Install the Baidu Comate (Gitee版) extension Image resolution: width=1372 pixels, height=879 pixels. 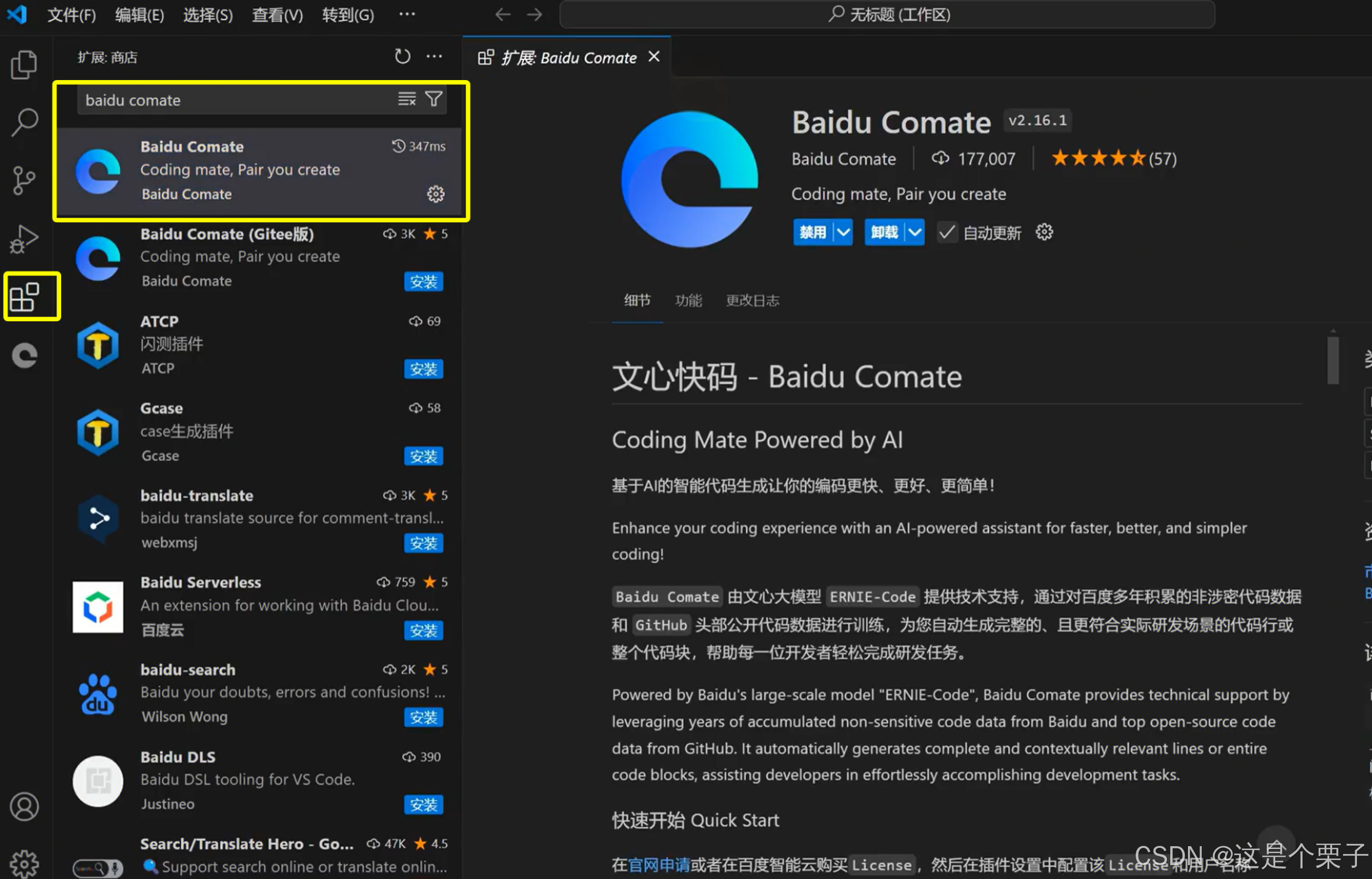pyautogui.click(x=423, y=281)
